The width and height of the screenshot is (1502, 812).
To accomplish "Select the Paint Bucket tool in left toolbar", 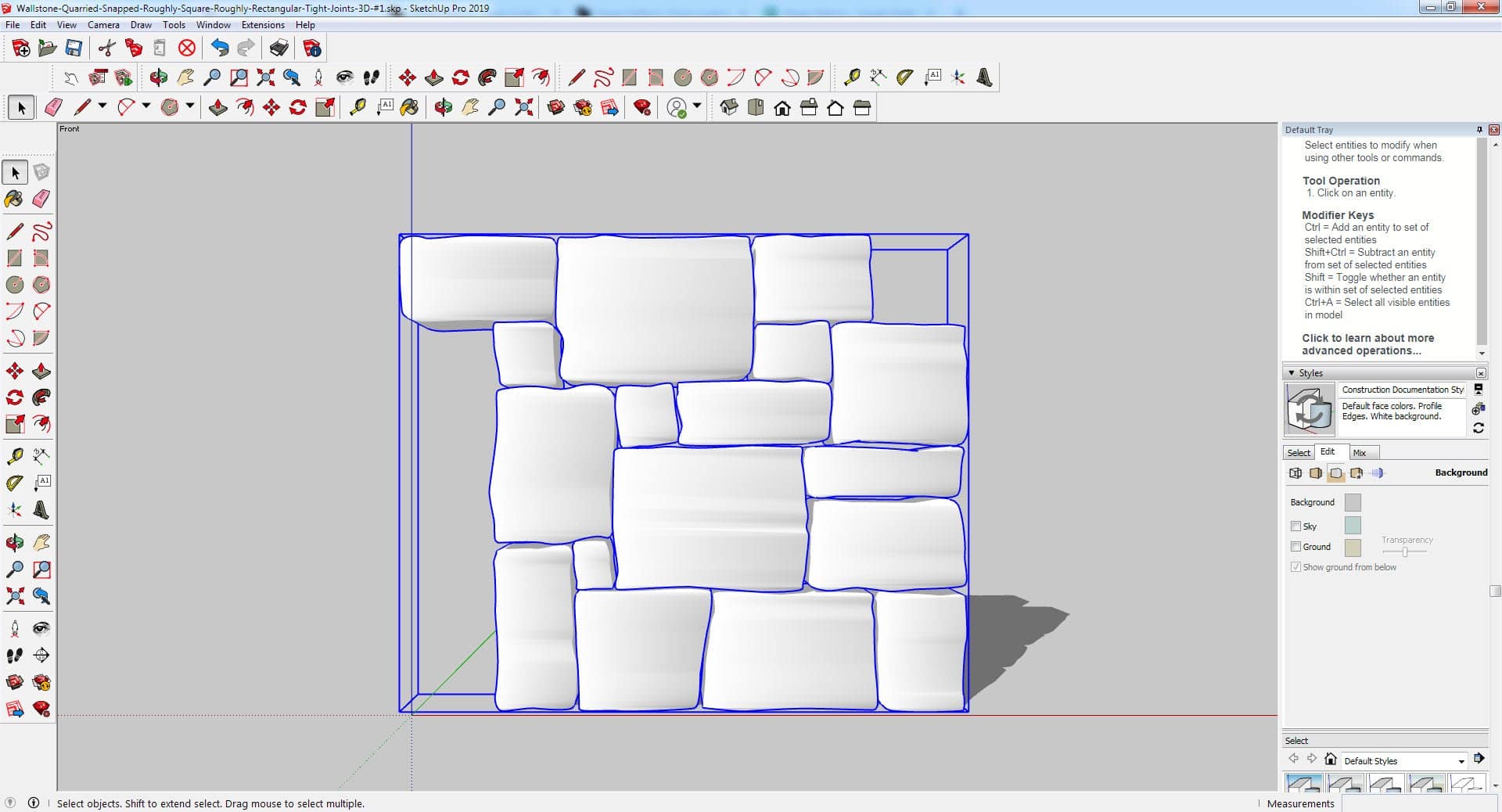I will tap(14, 199).
